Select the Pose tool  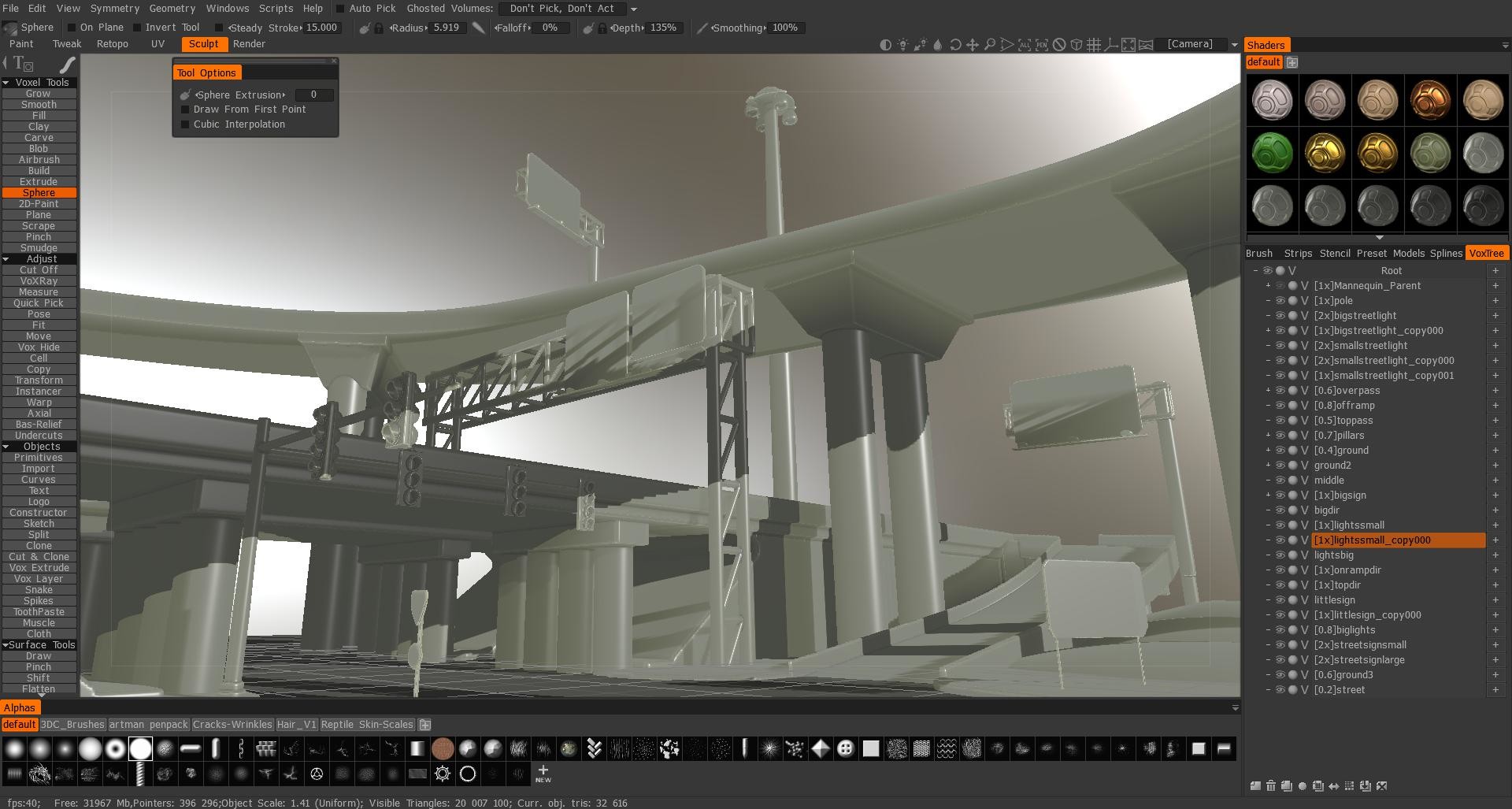[39, 314]
